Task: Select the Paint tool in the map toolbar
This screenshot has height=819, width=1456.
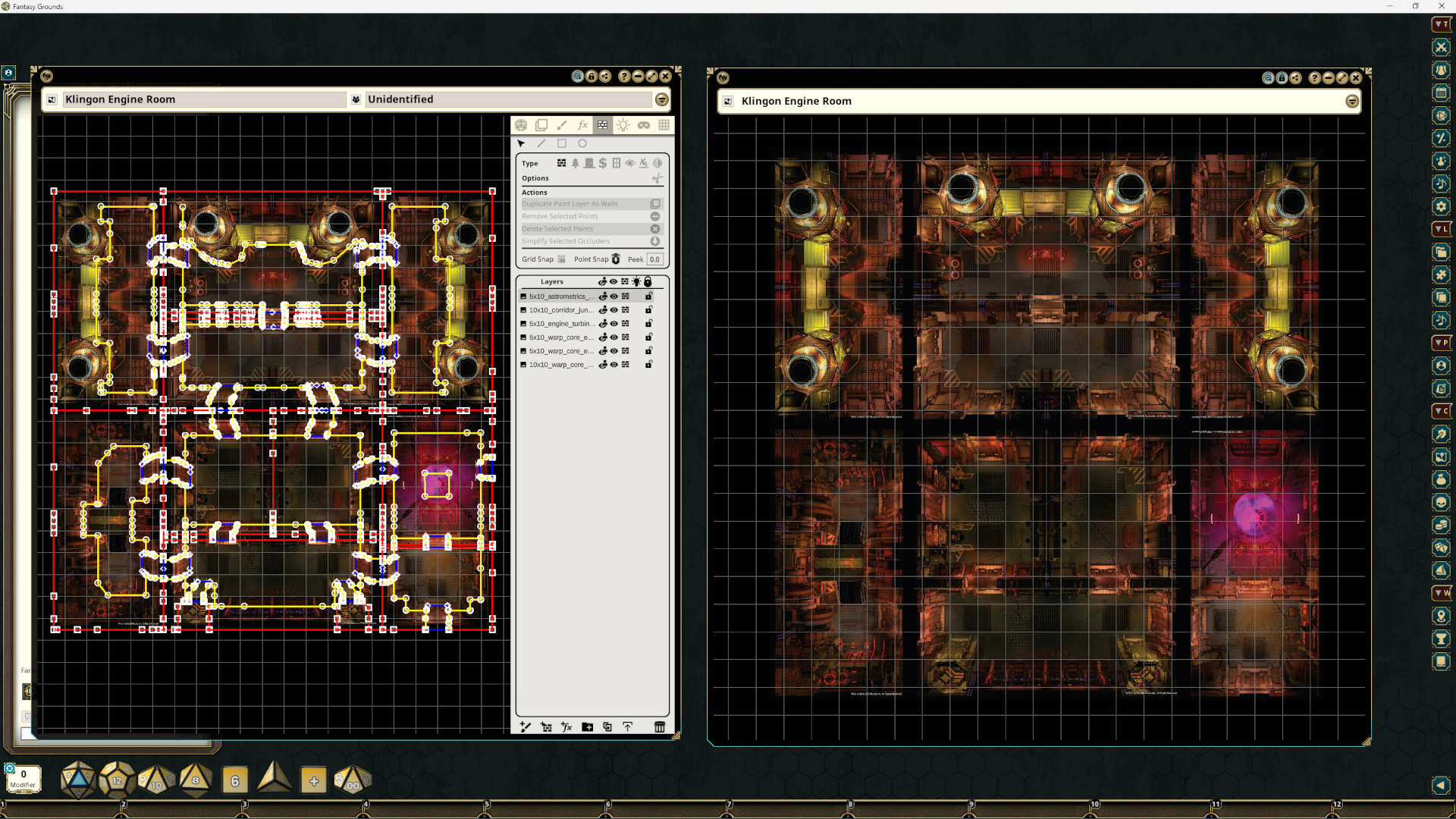Action: [562, 125]
